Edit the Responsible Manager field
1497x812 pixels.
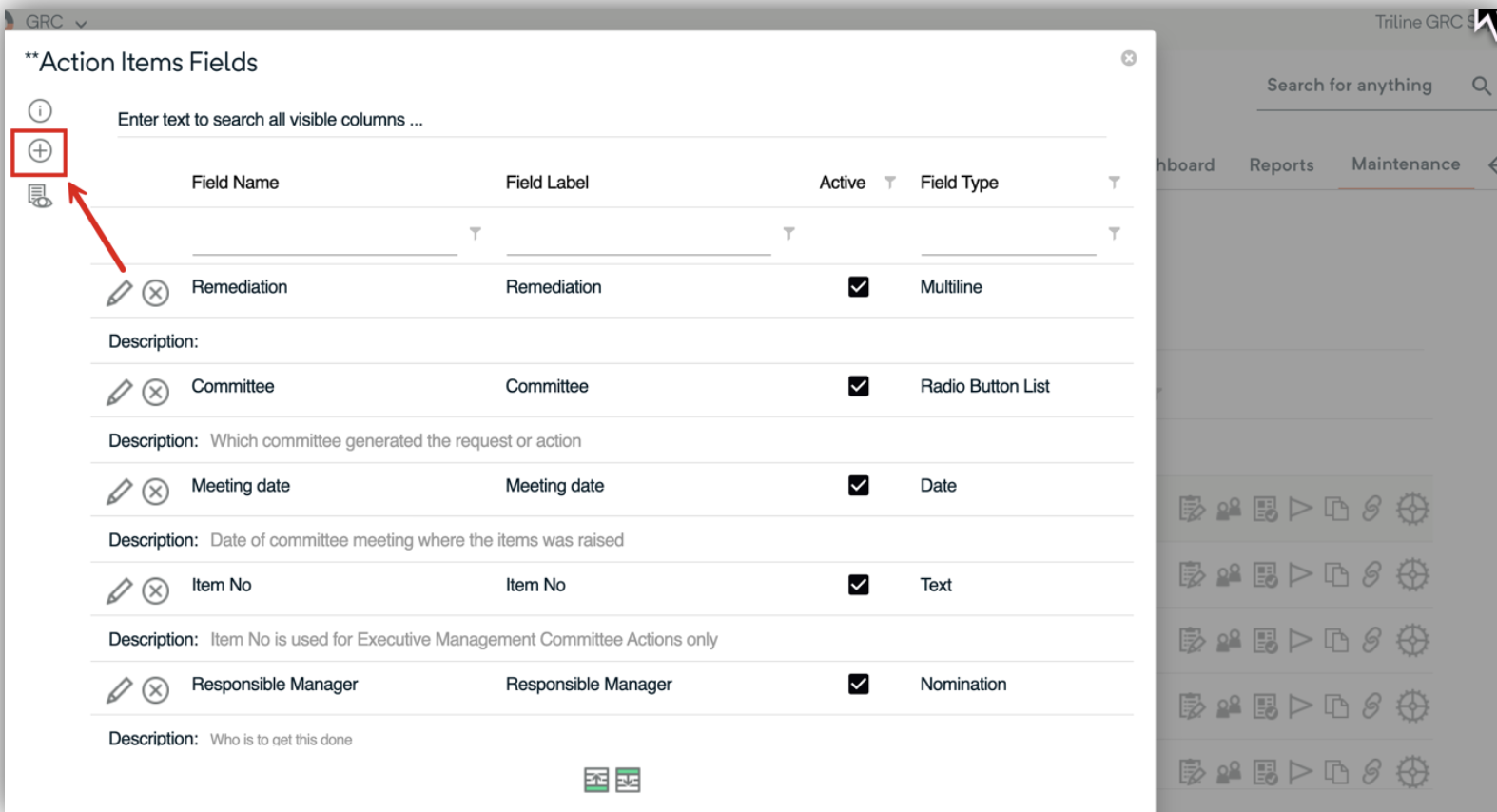click(119, 690)
